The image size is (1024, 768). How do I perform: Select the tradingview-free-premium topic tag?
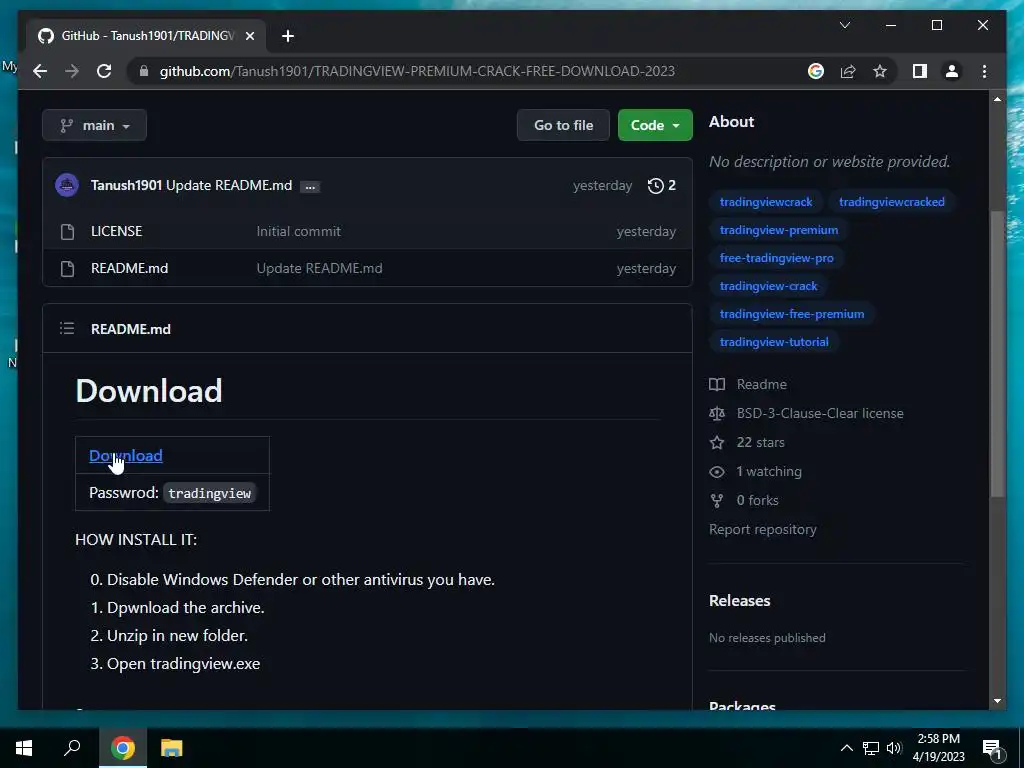pos(792,314)
